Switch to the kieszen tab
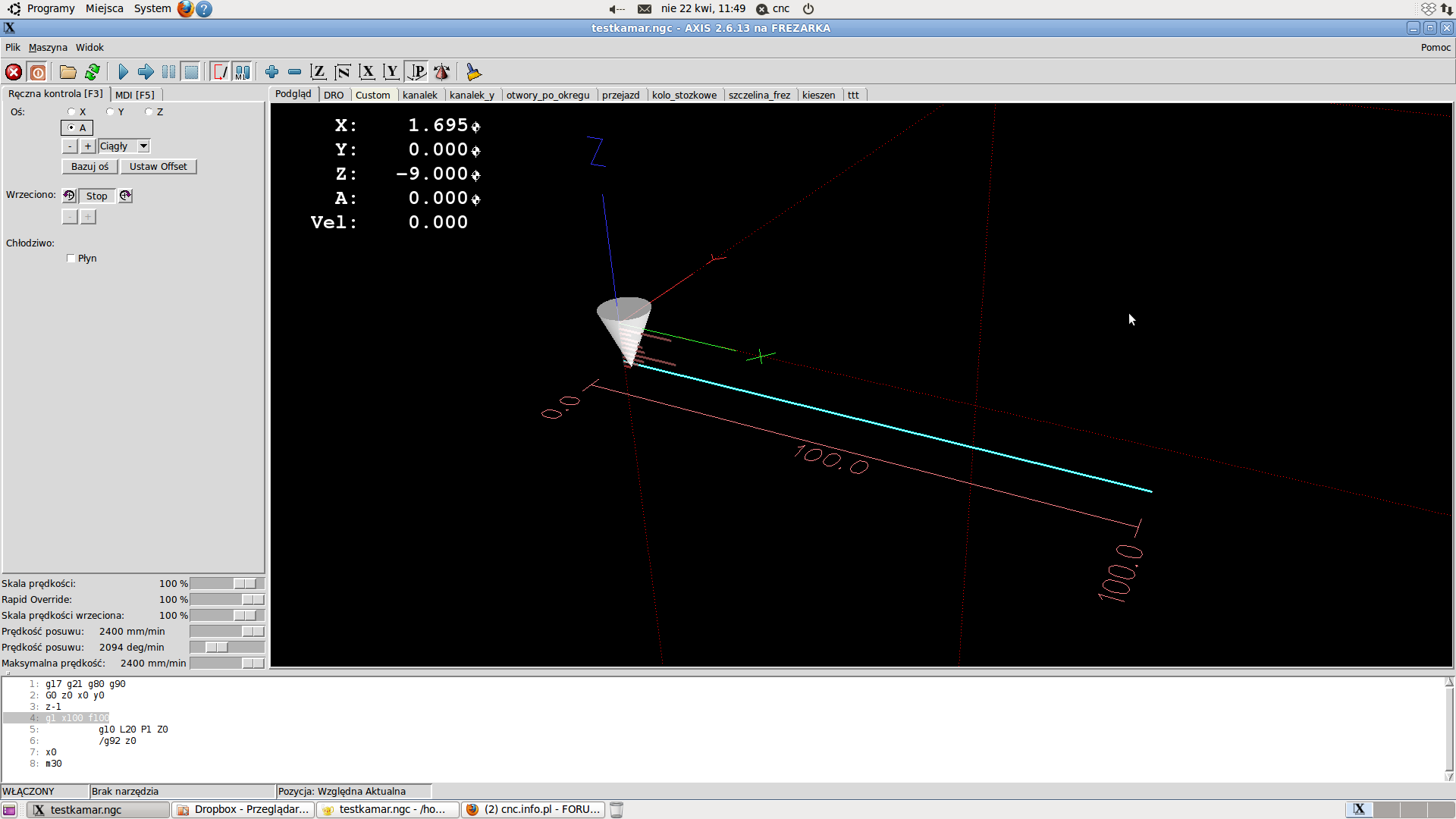1456x819 pixels. coord(818,94)
